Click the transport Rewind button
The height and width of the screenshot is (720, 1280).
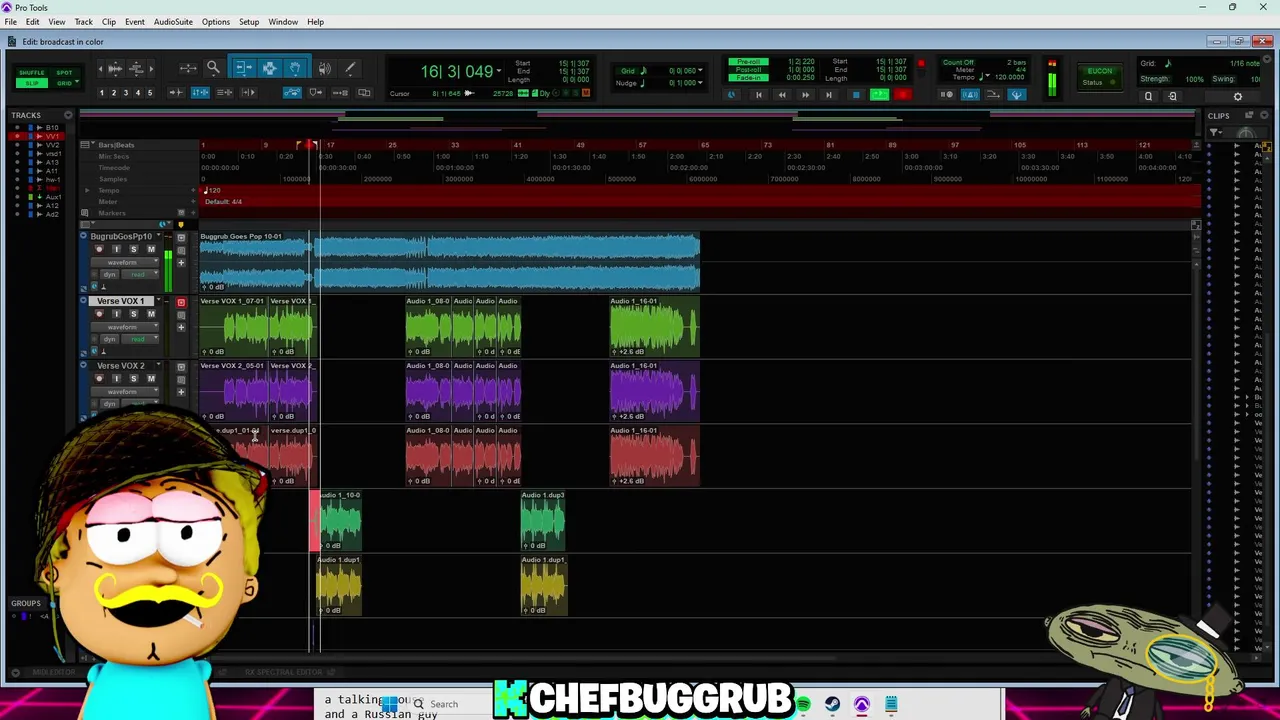781,95
